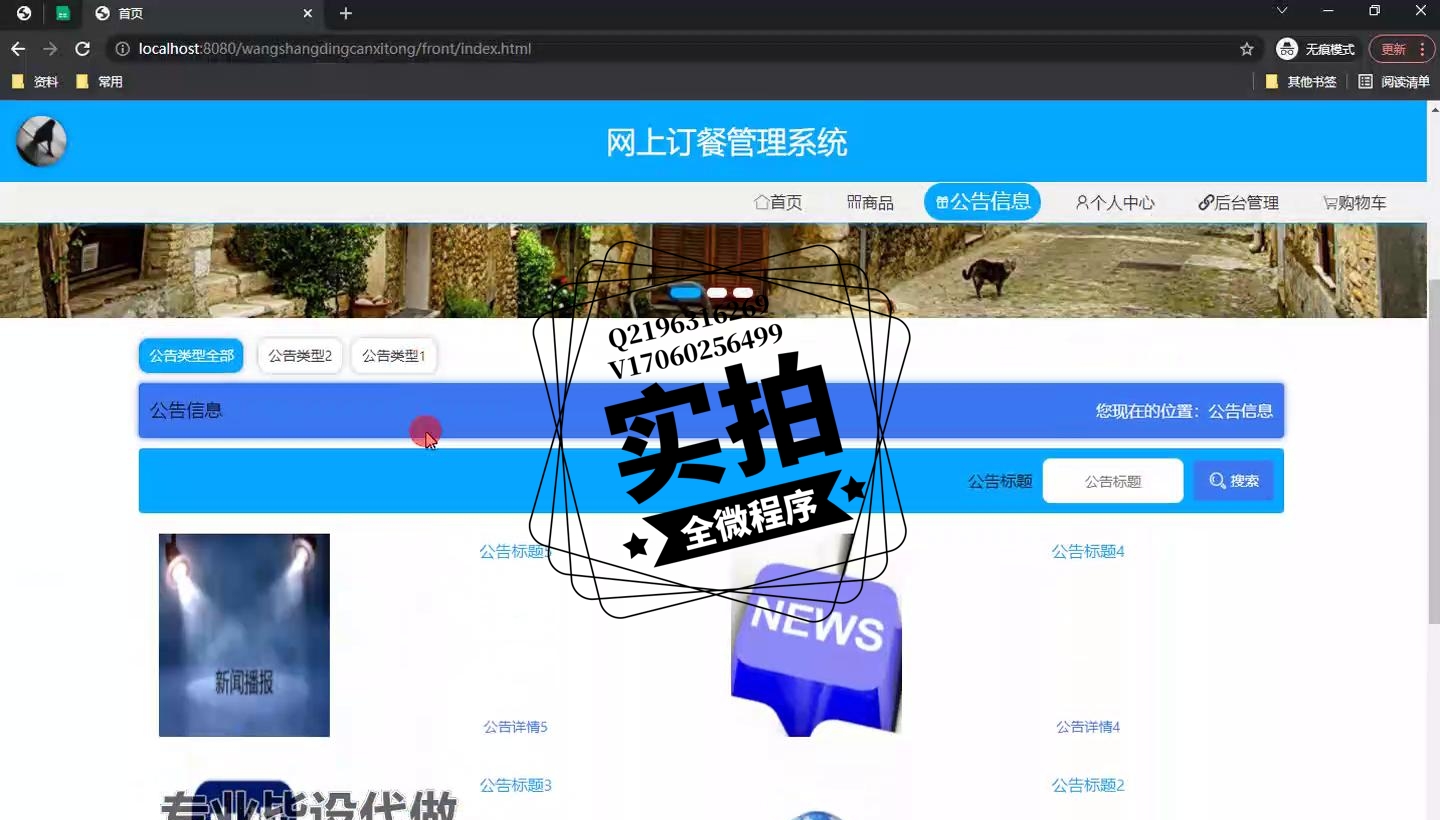The image size is (1440, 820).
Task: Select the 公告信息 navigation item
Action: [982, 202]
